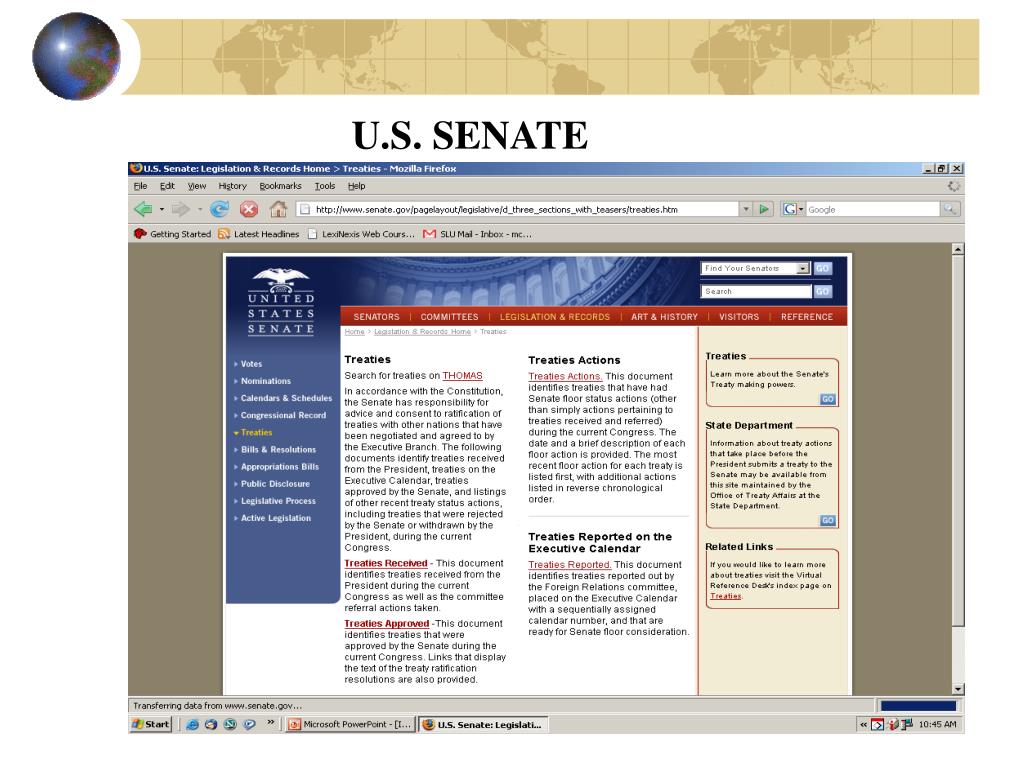
Task: Open the Treaties Approved link
Action: point(387,624)
